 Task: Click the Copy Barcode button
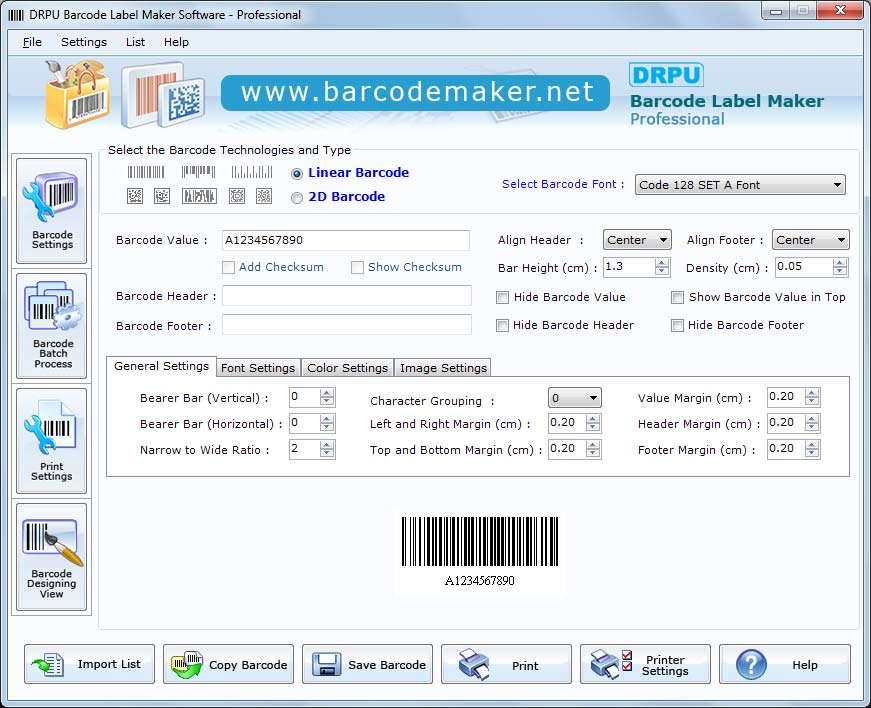click(228, 664)
